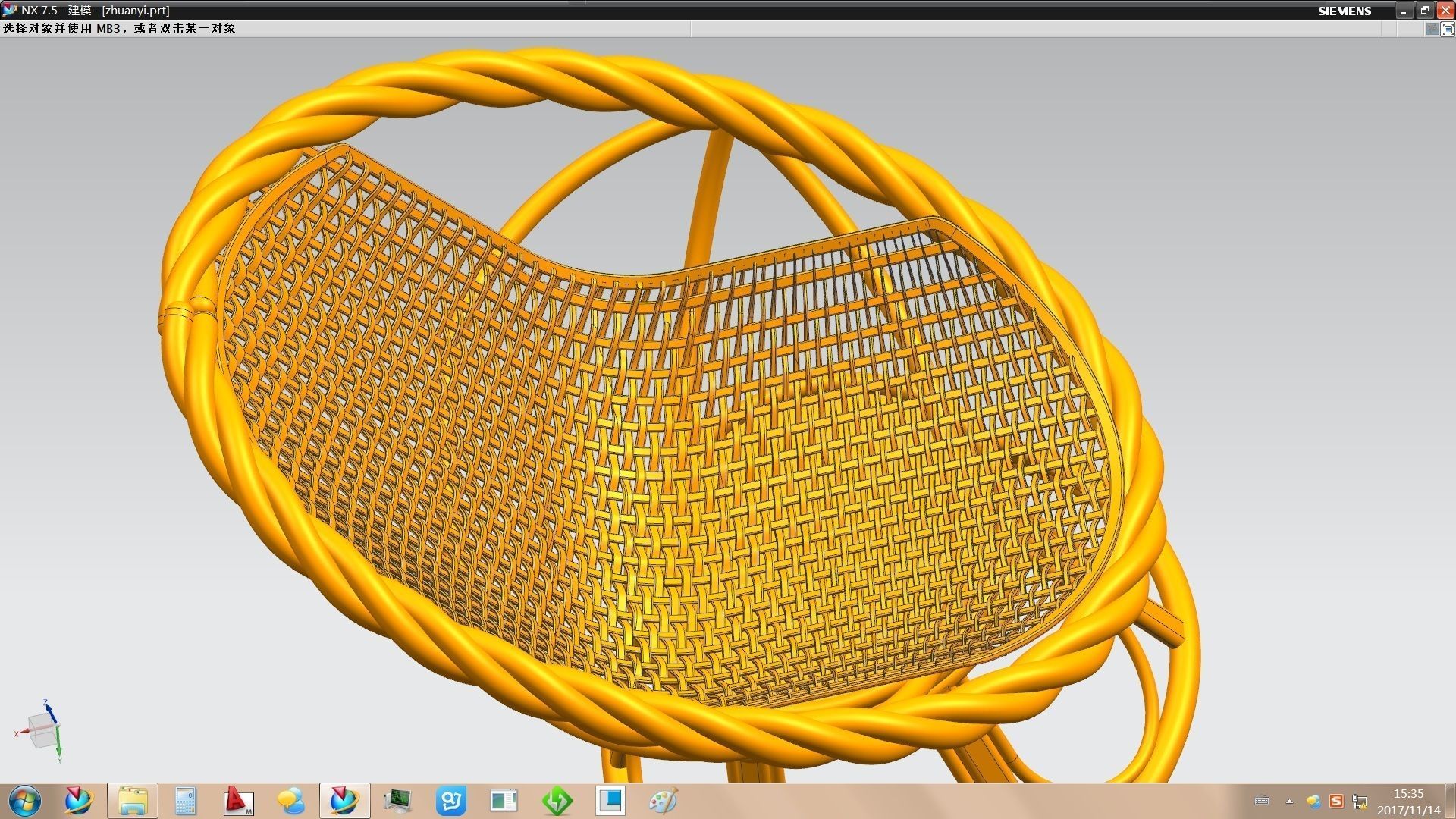
Task: Open the green window panel taskbar app
Action: click(x=504, y=801)
